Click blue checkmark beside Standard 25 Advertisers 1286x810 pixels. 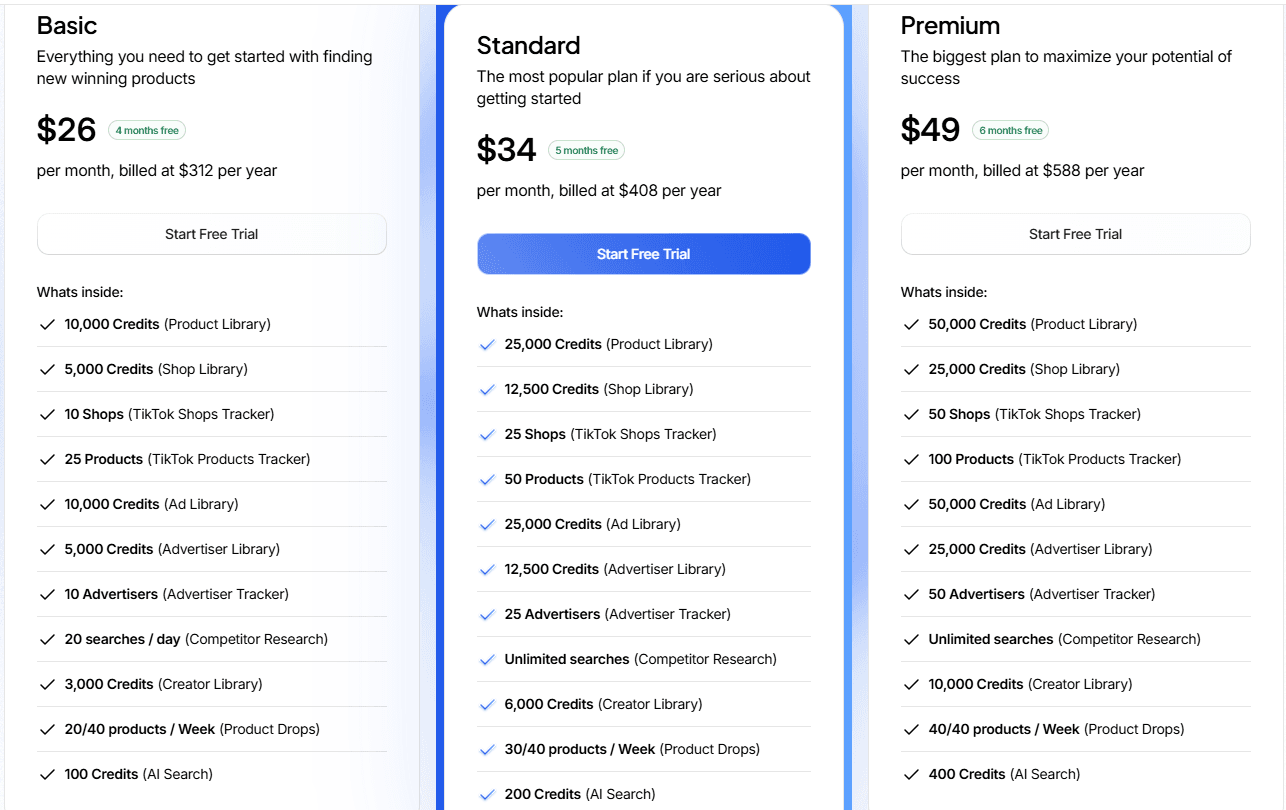click(x=487, y=614)
